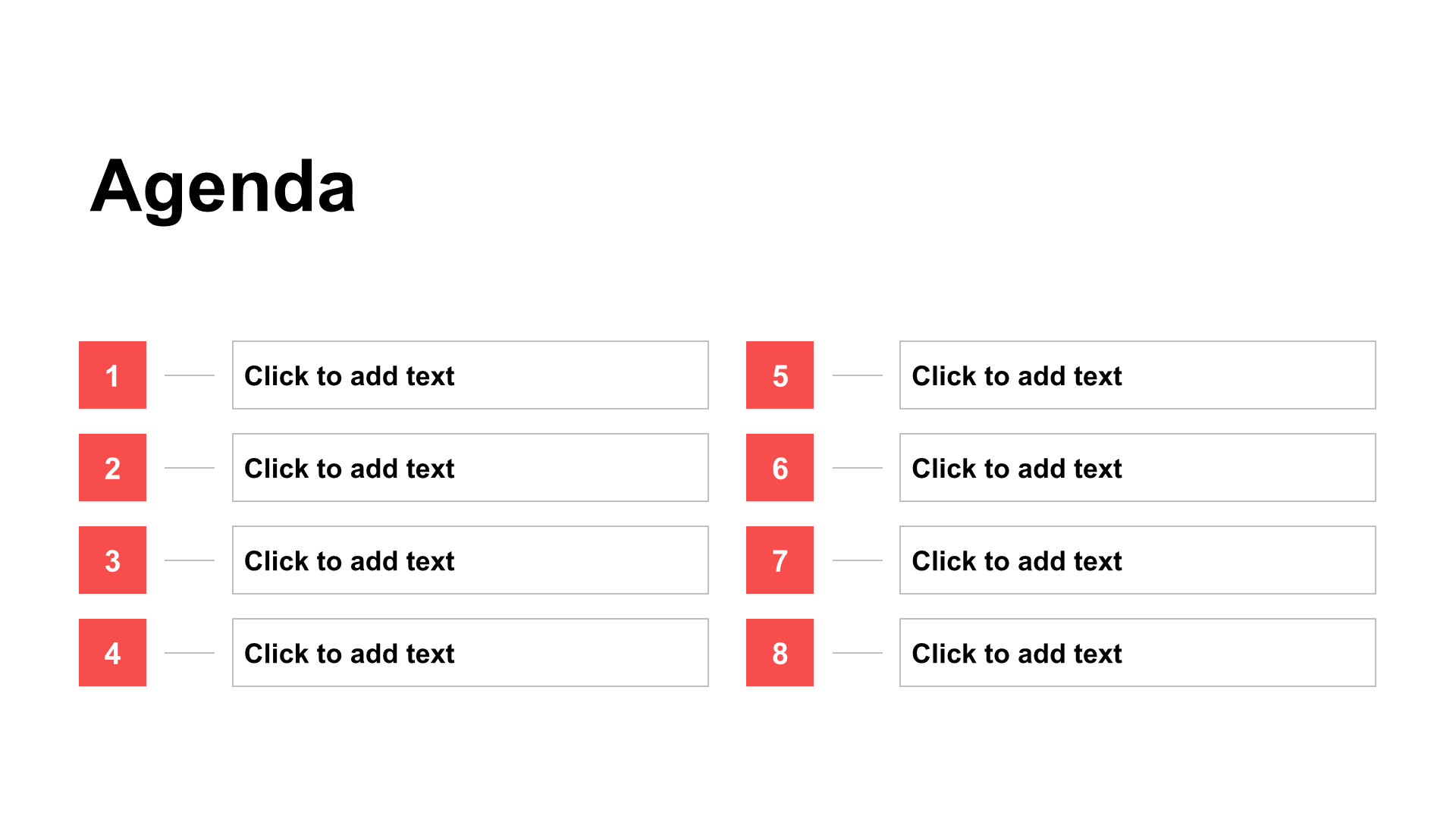Select connector line next to number 8
Image resolution: width=1456 pixels, height=819 pixels.
click(x=858, y=653)
